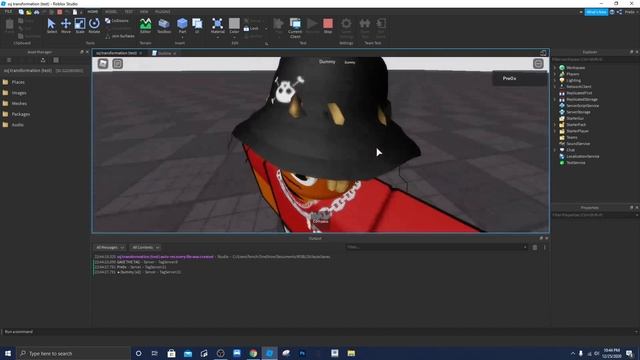Image resolution: width=640 pixels, height=360 pixels.
Task: Open the Meshes folder in Asset Manager
Action: [15, 103]
